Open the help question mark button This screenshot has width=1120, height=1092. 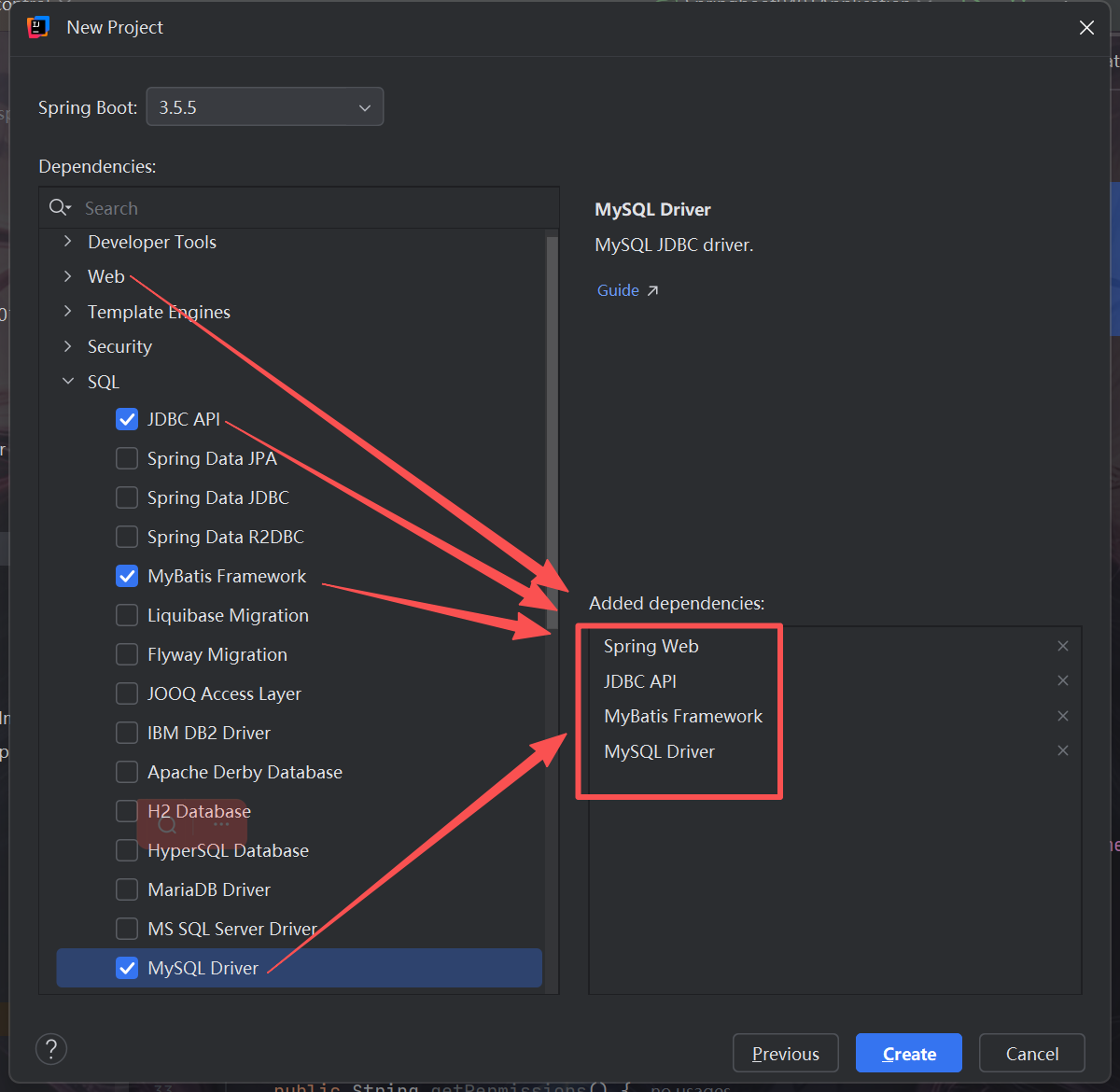pos(51,1049)
